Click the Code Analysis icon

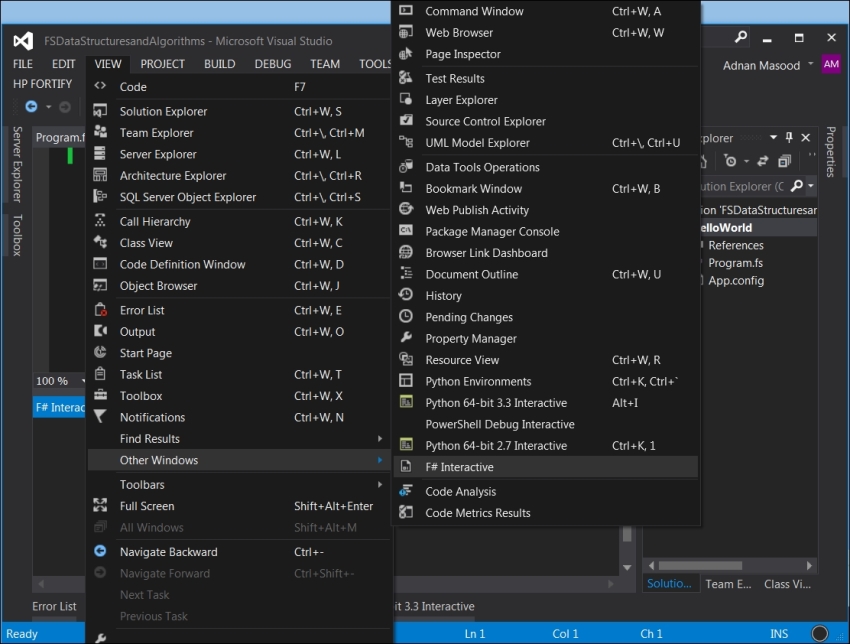coord(406,491)
